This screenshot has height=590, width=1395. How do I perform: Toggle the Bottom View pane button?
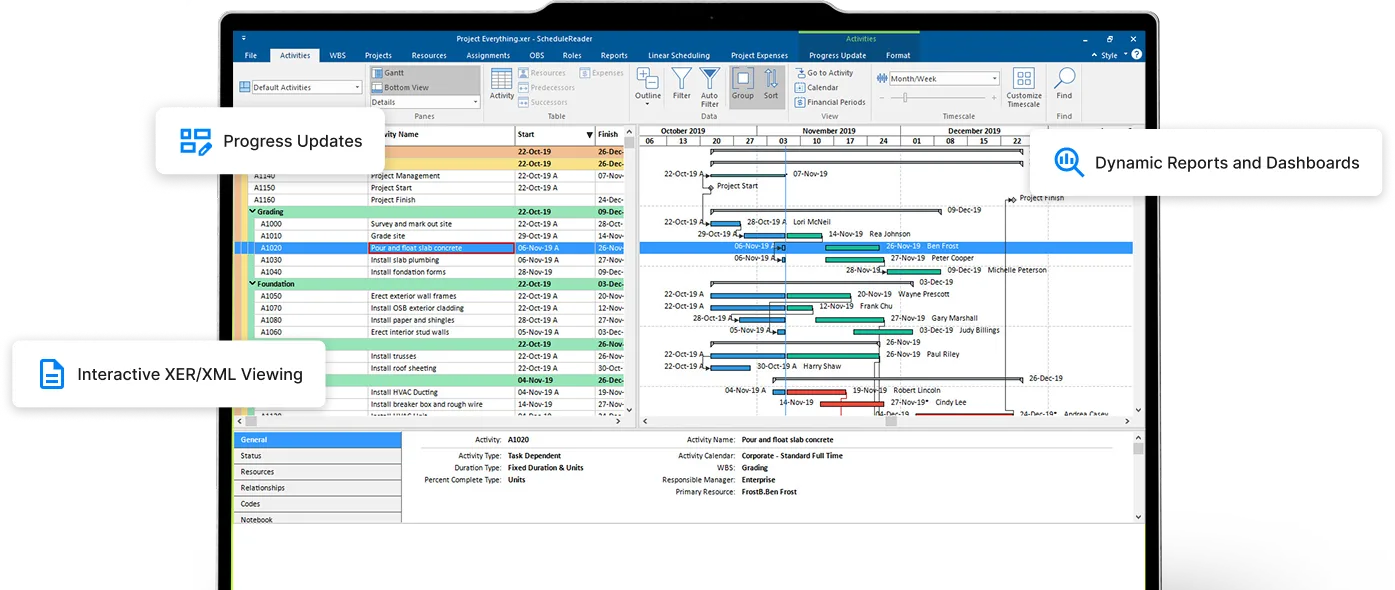pyautogui.click(x=424, y=87)
